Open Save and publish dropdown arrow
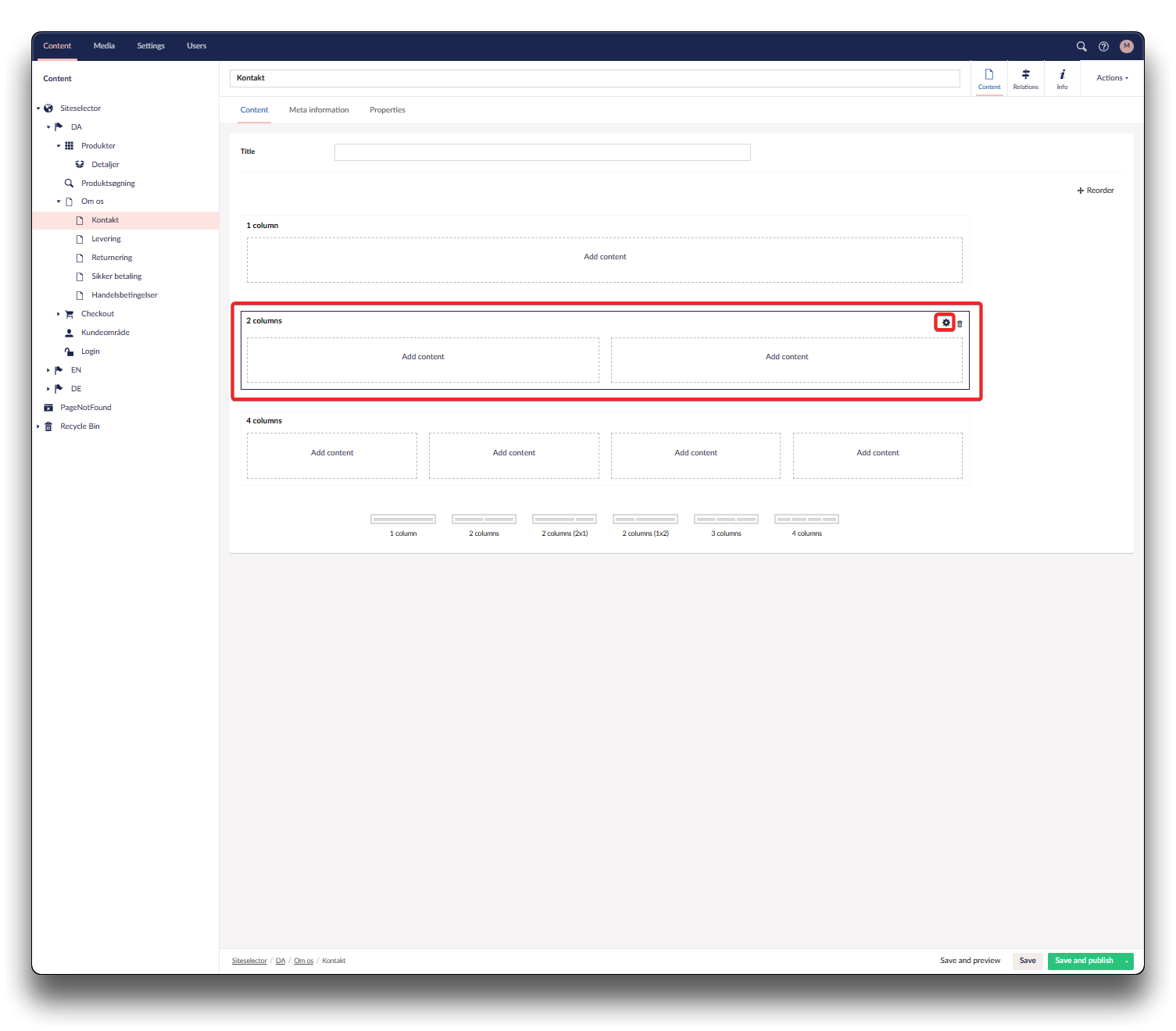 tap(1126, 961)
